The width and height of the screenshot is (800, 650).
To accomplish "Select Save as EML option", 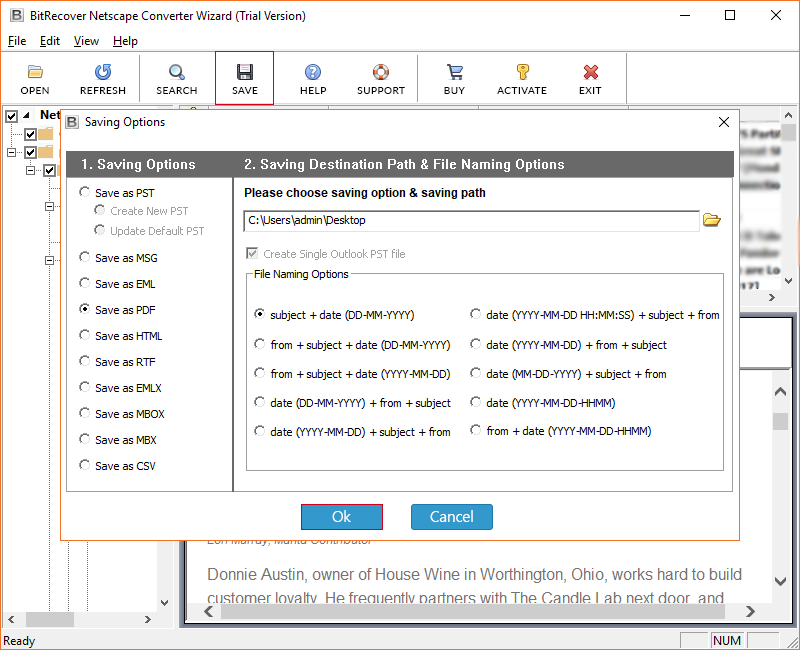I will click(117, 284).
